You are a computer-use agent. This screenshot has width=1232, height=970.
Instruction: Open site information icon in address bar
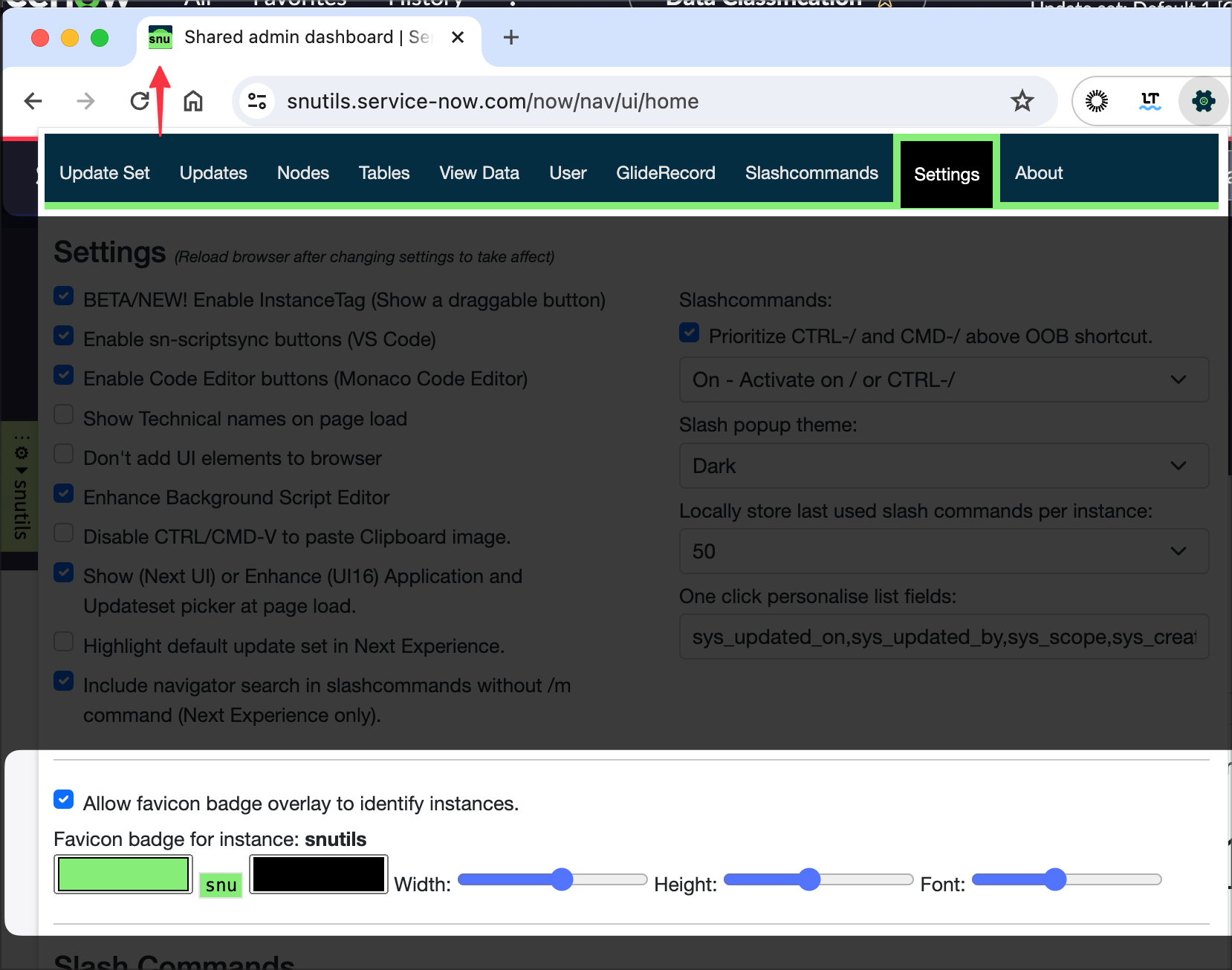[x=257, y=101]
